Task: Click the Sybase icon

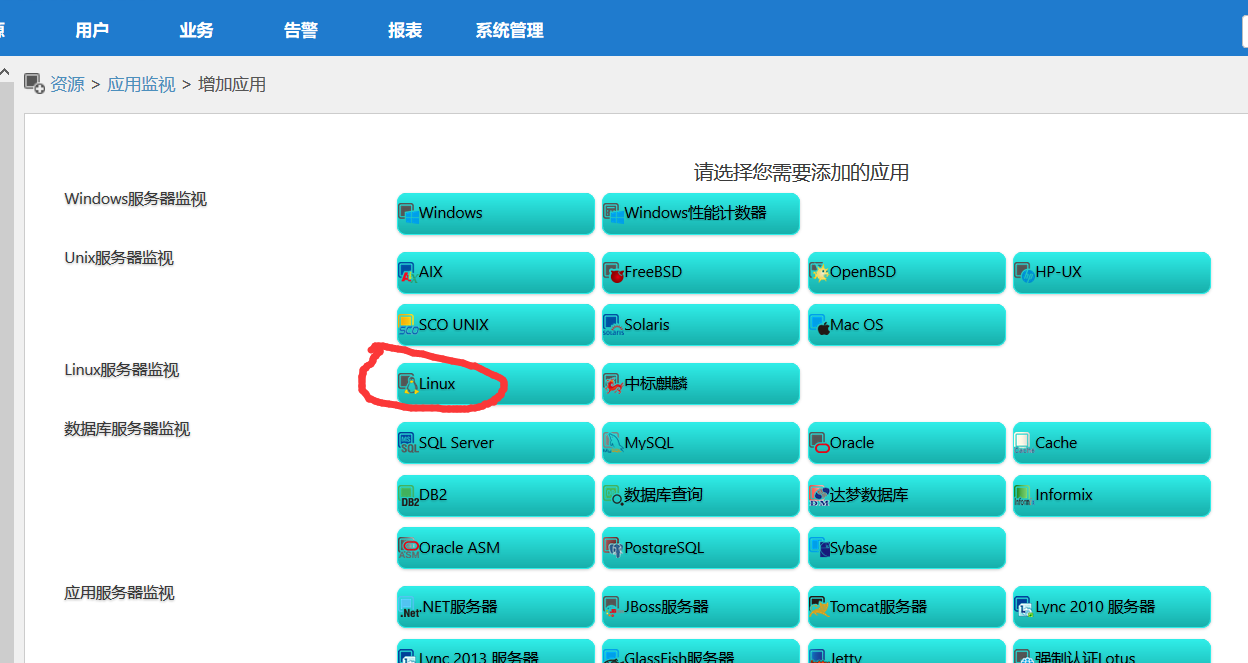Action: [820, 548]
